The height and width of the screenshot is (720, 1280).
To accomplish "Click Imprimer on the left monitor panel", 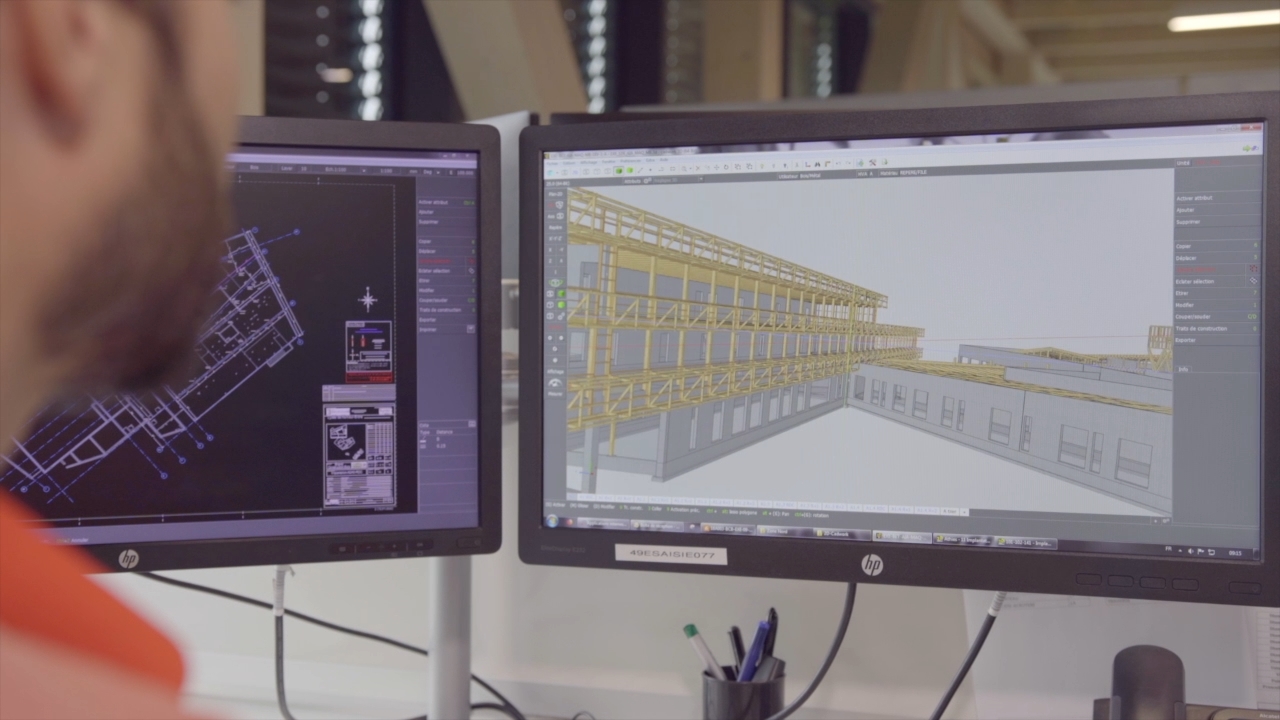I will (429, 328).
